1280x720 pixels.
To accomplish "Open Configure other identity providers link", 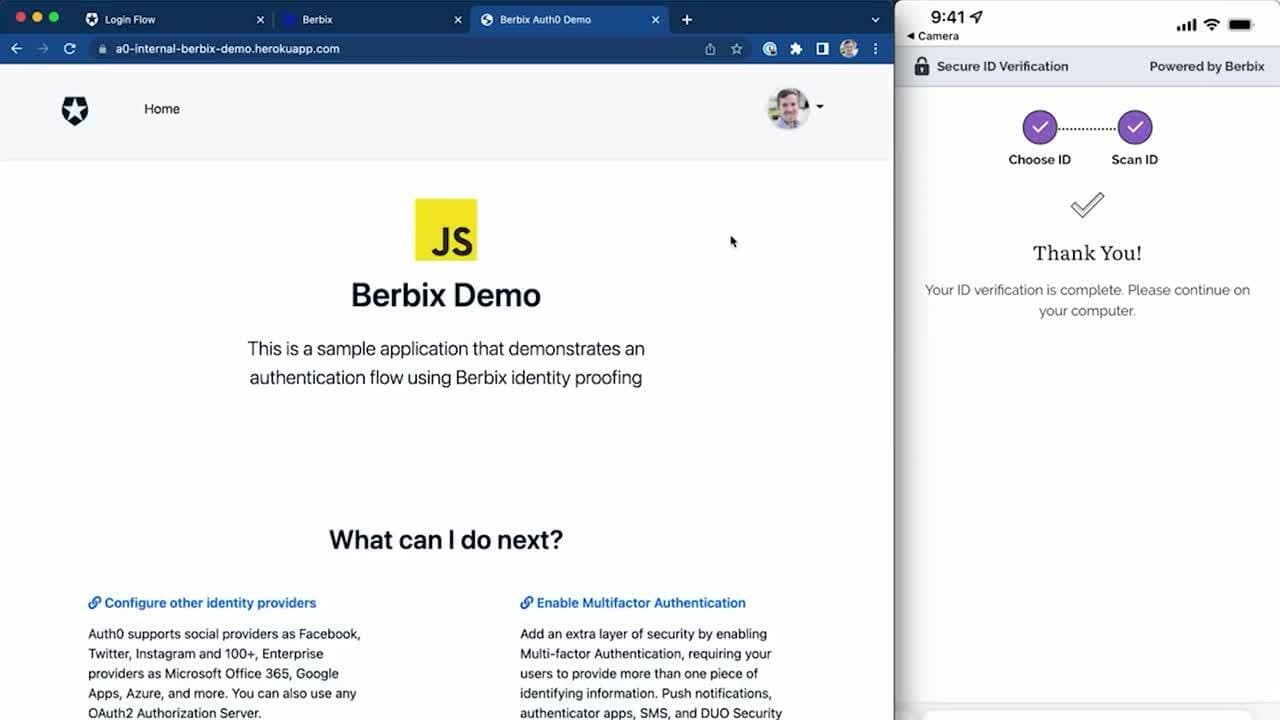I will (x=210, y=603).
